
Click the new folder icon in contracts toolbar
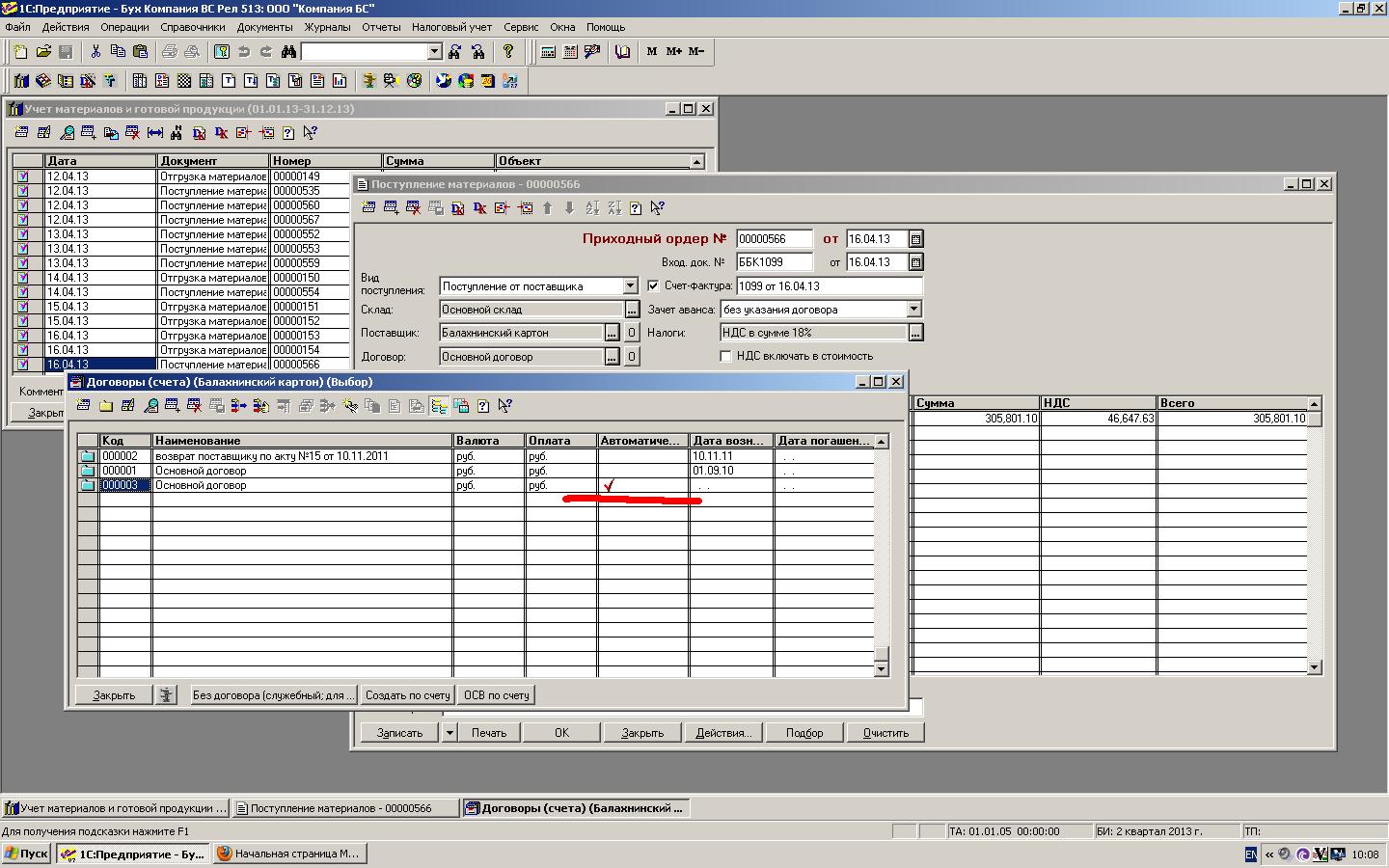coord(106,406)
